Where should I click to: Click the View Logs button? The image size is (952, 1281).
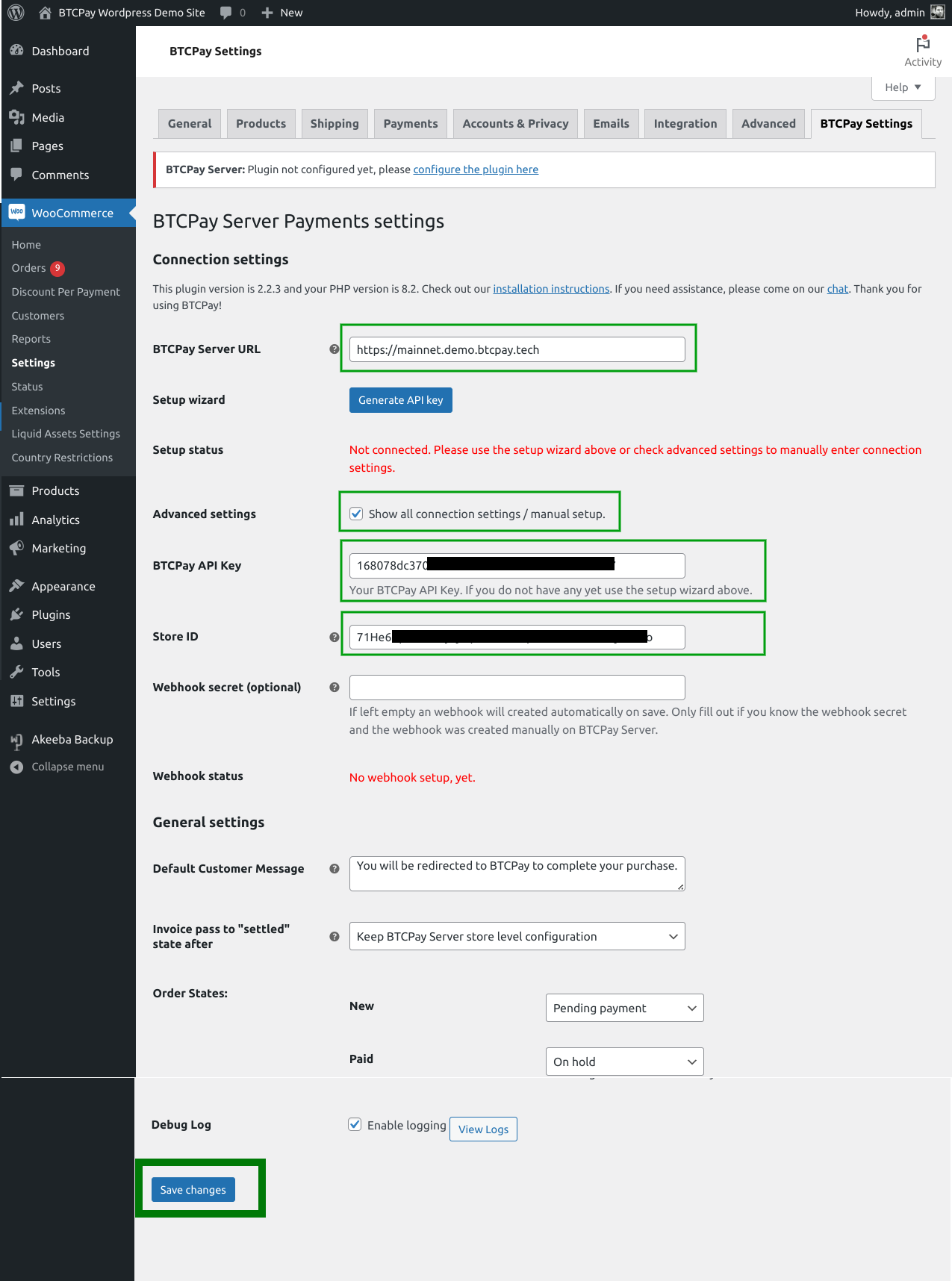pyautogui.click(x=483, y=1129)
